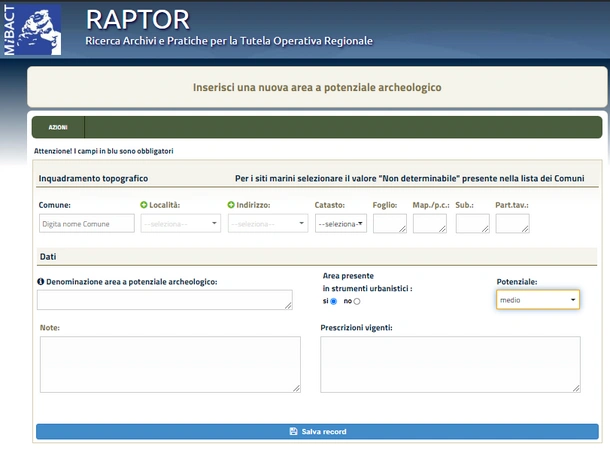Click the green plus icon beside Località
The width and height of the screenshot is (610, 450).
(x=144, y=204)
